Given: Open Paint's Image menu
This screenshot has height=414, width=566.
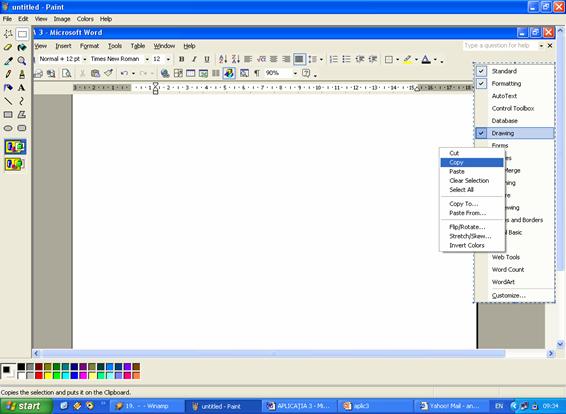Looking at the screenshot, I should pyautogui.click(x=62, y=19).
